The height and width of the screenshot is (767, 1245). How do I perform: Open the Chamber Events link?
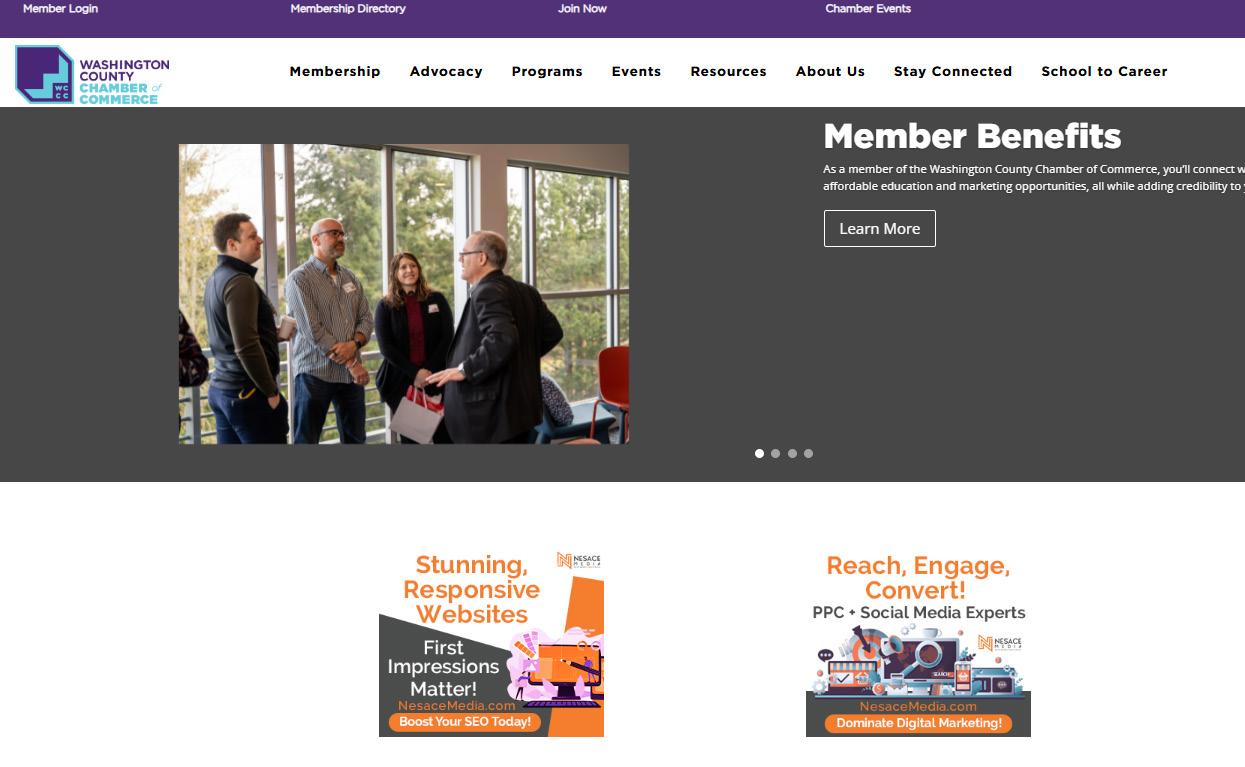[x=868, y=8]
